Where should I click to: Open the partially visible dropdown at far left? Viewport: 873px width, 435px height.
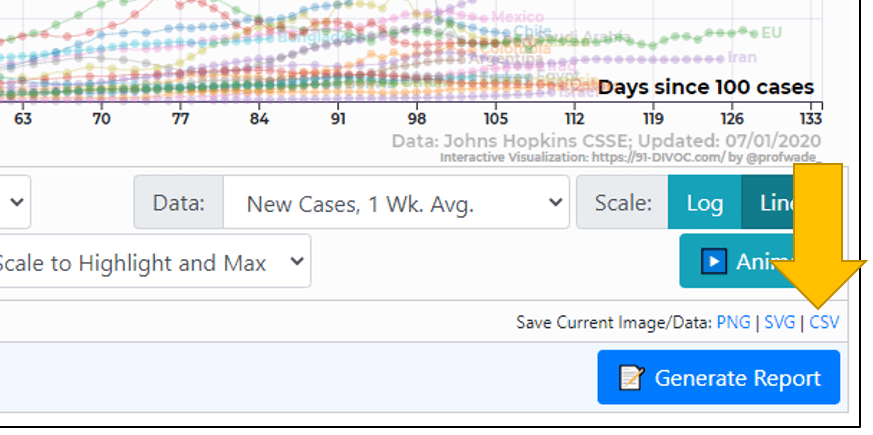point(15,202)
